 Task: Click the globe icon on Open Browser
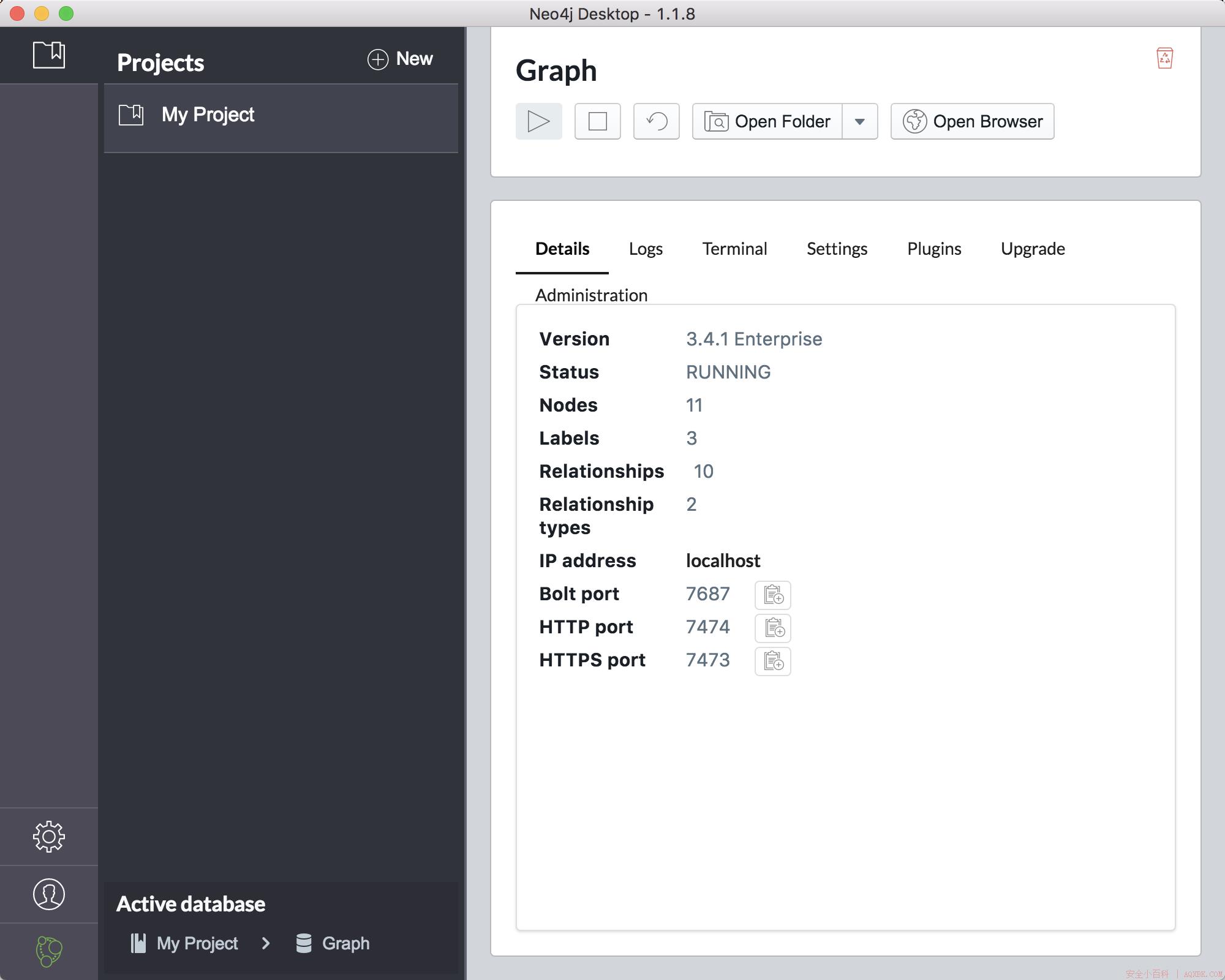pos(914,121)
